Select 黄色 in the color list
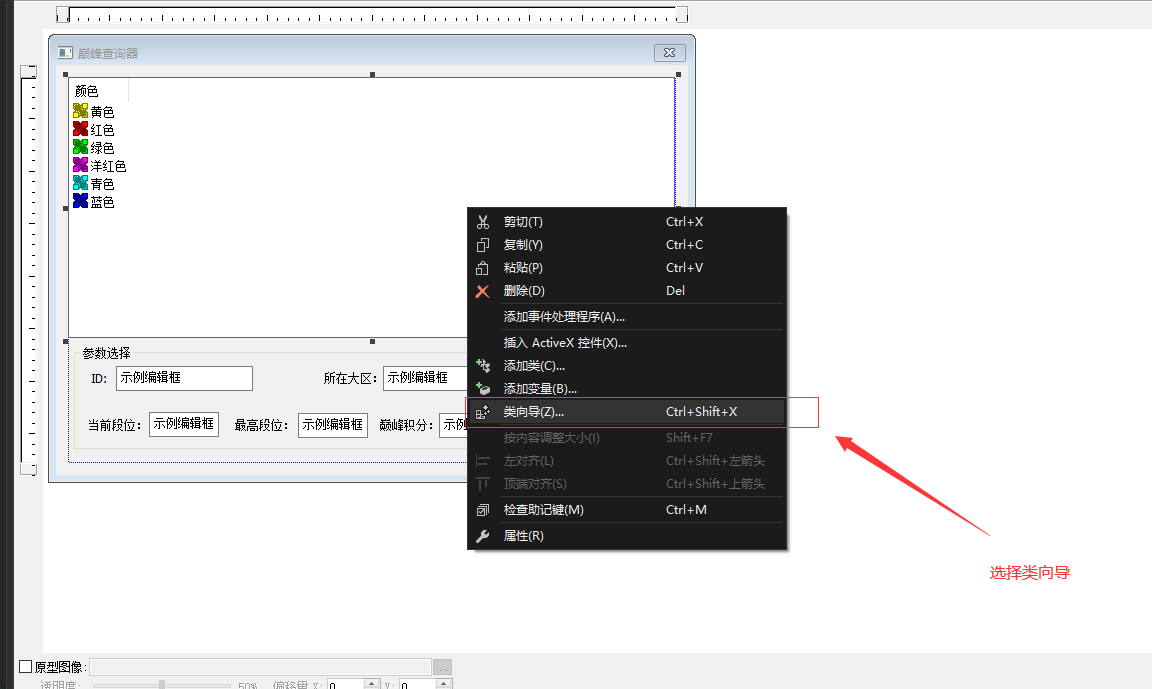 tap(99, 111)
